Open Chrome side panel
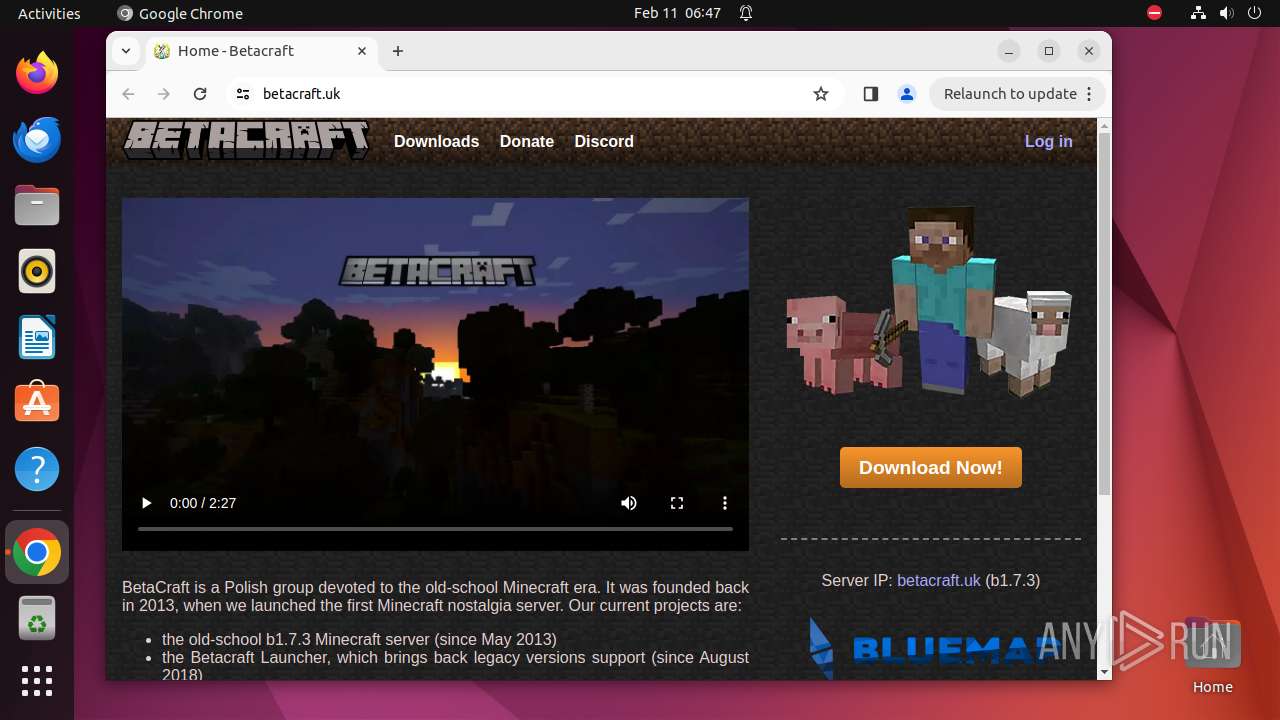Viewport: 1280px width, 720px height. pyautogui.click(x=870, y=94)
